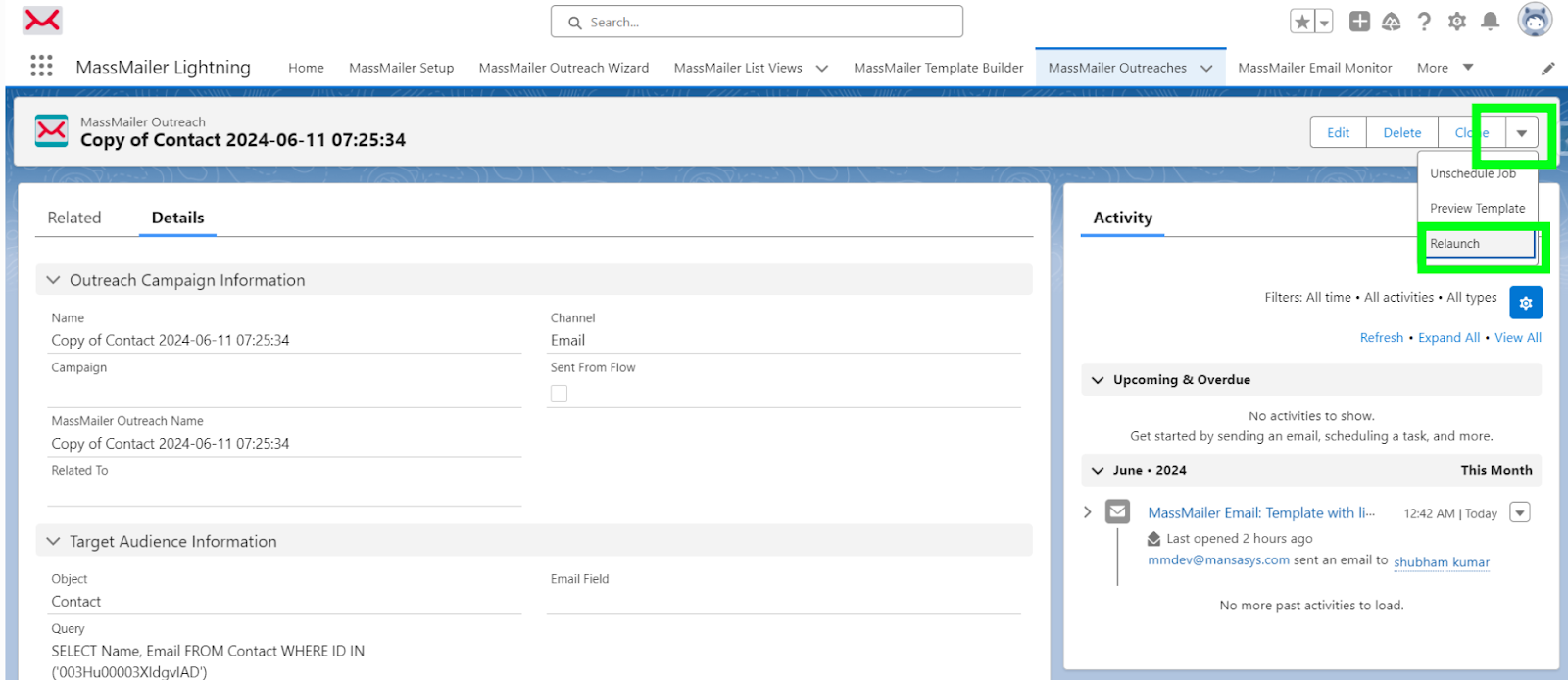Image resolution: width=1568 pixels, height=680 pixels.
Task: Click the Object value Contact
Action: click(76, 602)
